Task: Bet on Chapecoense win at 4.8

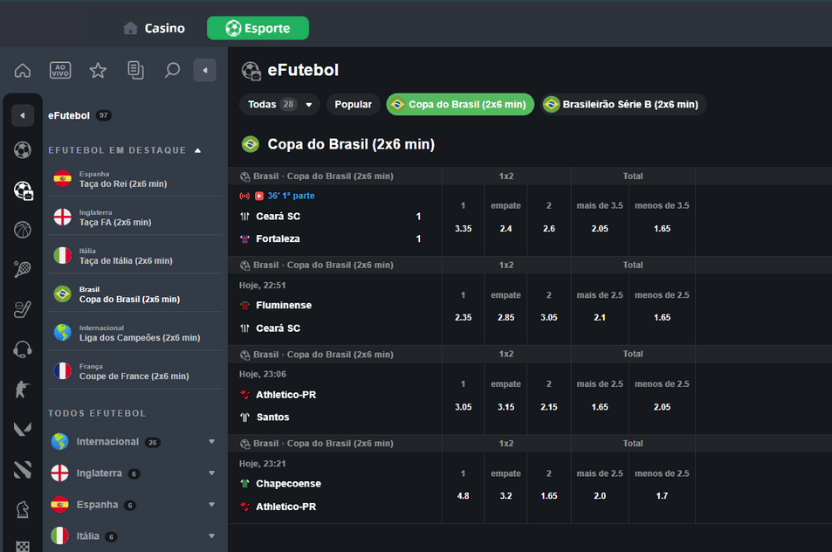Action: click(463, 496)
